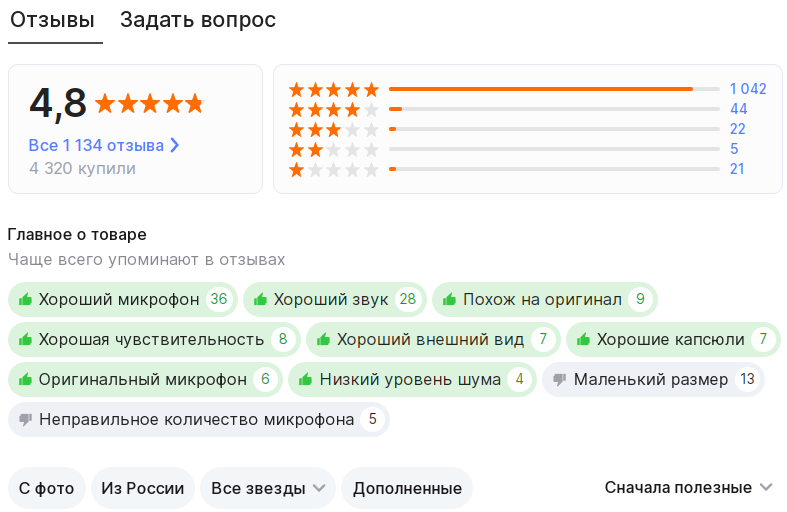
Task: Enable the Дополненные filter
Action: point(406,488)
